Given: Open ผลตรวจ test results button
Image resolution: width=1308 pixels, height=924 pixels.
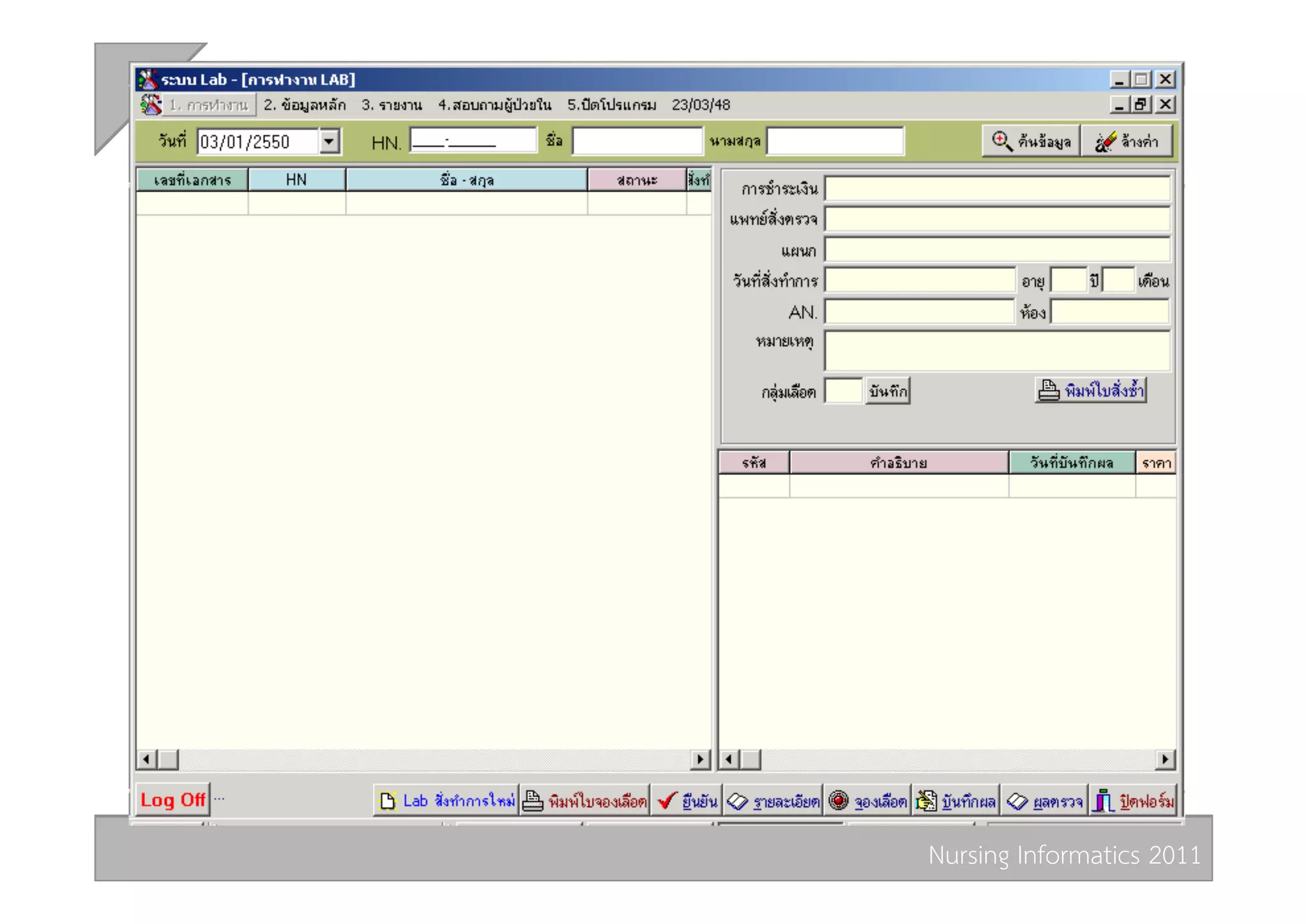Looking at the screenshot, I should (1044, 801).
